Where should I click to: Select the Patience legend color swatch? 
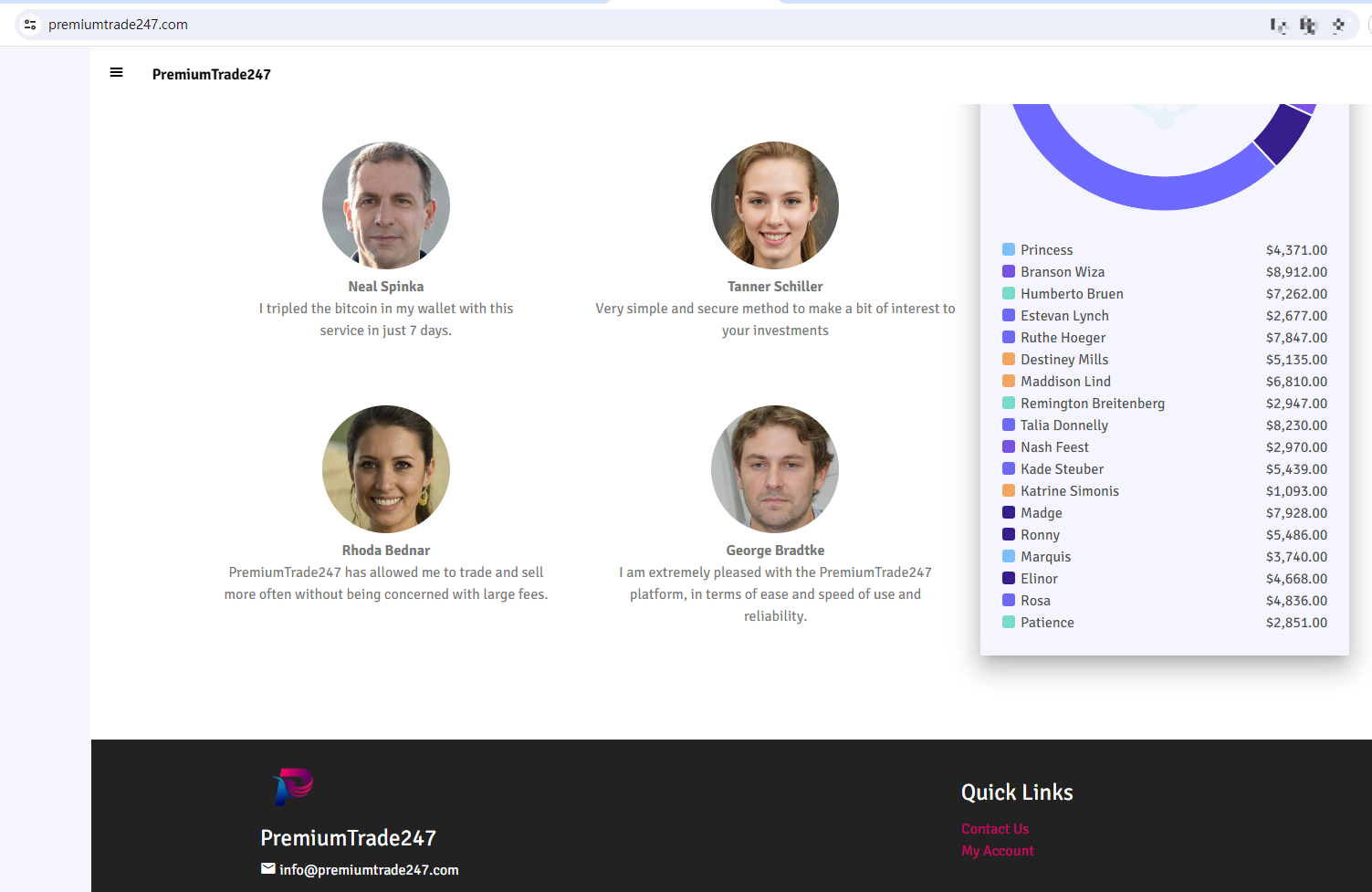pyautogui.click(x=1009, y=622)
